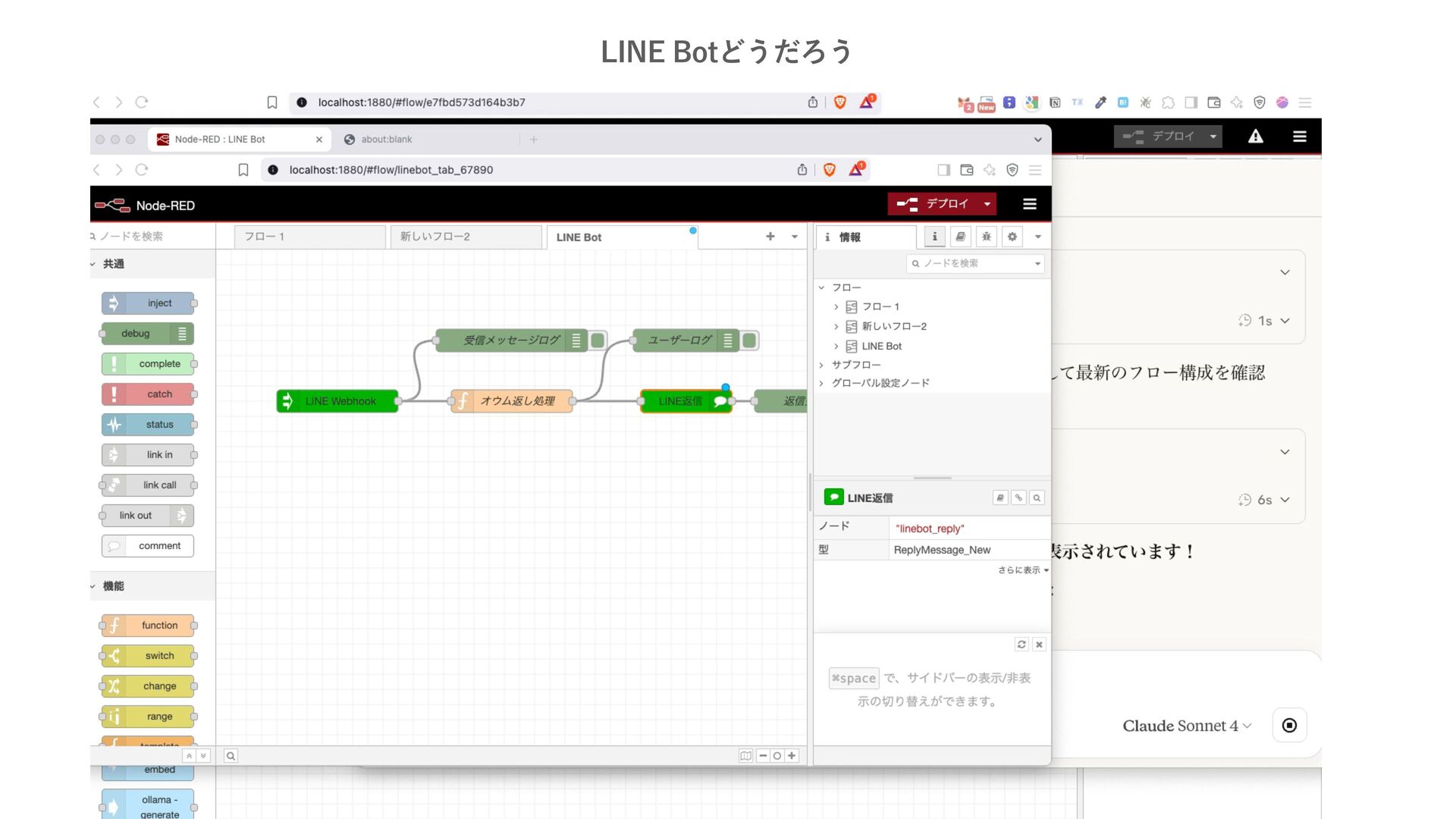Expand the 新しいフロー2 tree item

pyautogui.click(x=836, y=327)
